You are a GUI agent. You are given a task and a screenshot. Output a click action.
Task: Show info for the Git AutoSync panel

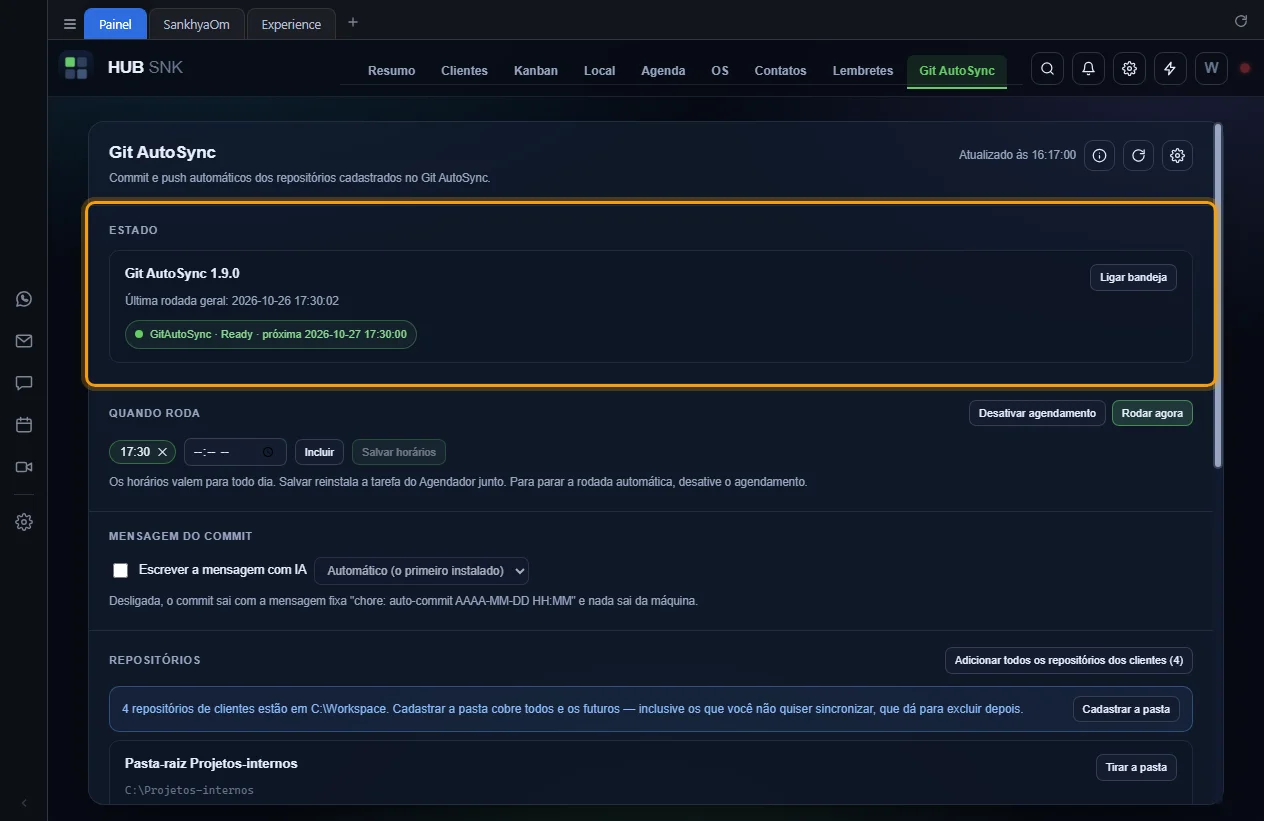pos(1099,156)
